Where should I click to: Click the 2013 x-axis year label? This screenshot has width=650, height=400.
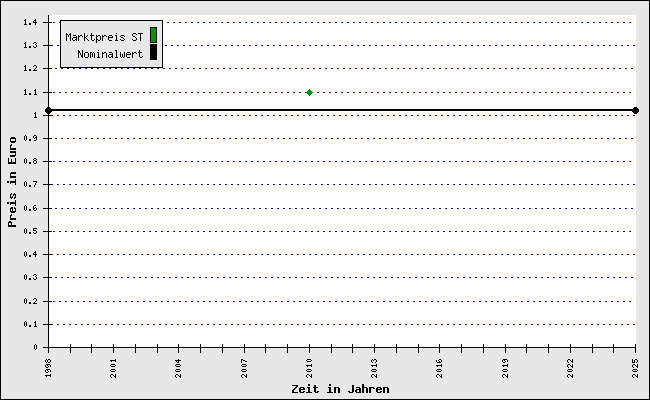point(375,368)
